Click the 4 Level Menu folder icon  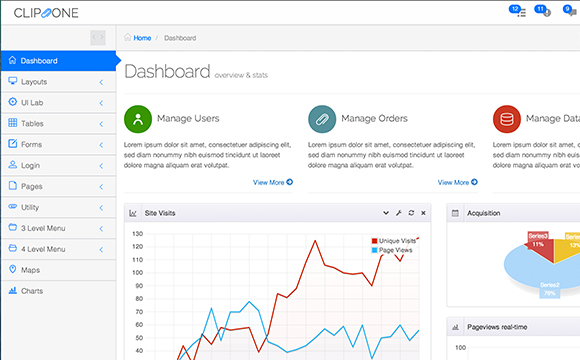(13, 248)
